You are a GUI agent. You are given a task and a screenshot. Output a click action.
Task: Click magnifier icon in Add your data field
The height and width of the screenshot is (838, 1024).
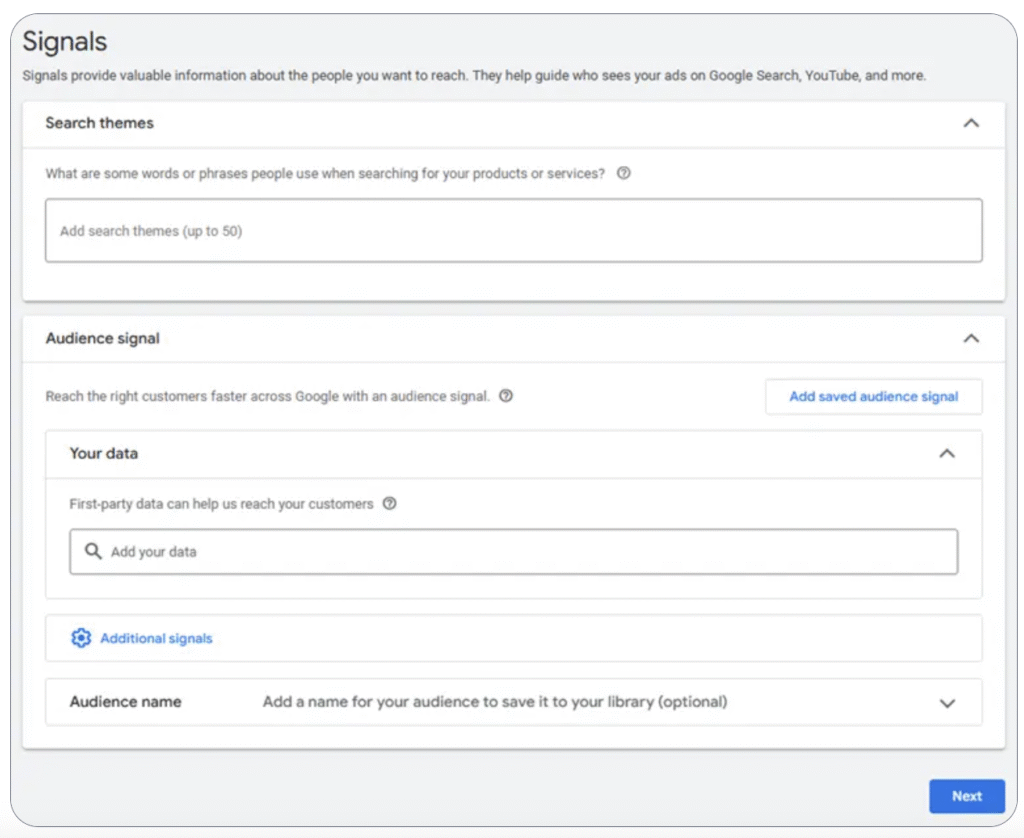[x=93, y=551]
